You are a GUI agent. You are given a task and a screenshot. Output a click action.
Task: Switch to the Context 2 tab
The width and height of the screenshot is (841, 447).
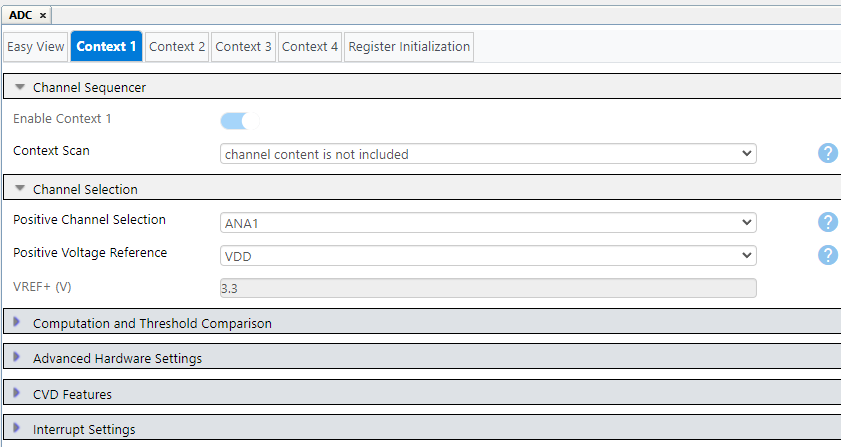tap(177, 47)
